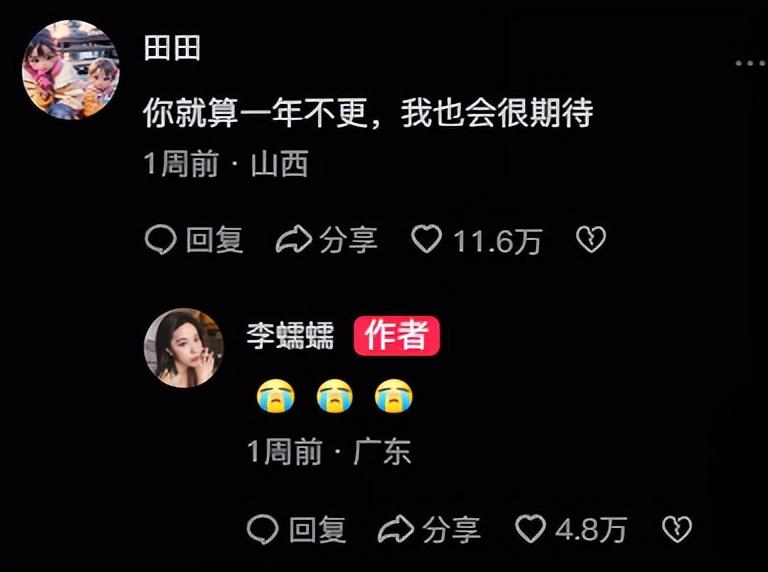
Task: Click the middle crying emoji in reply
Action: point(335,395)
